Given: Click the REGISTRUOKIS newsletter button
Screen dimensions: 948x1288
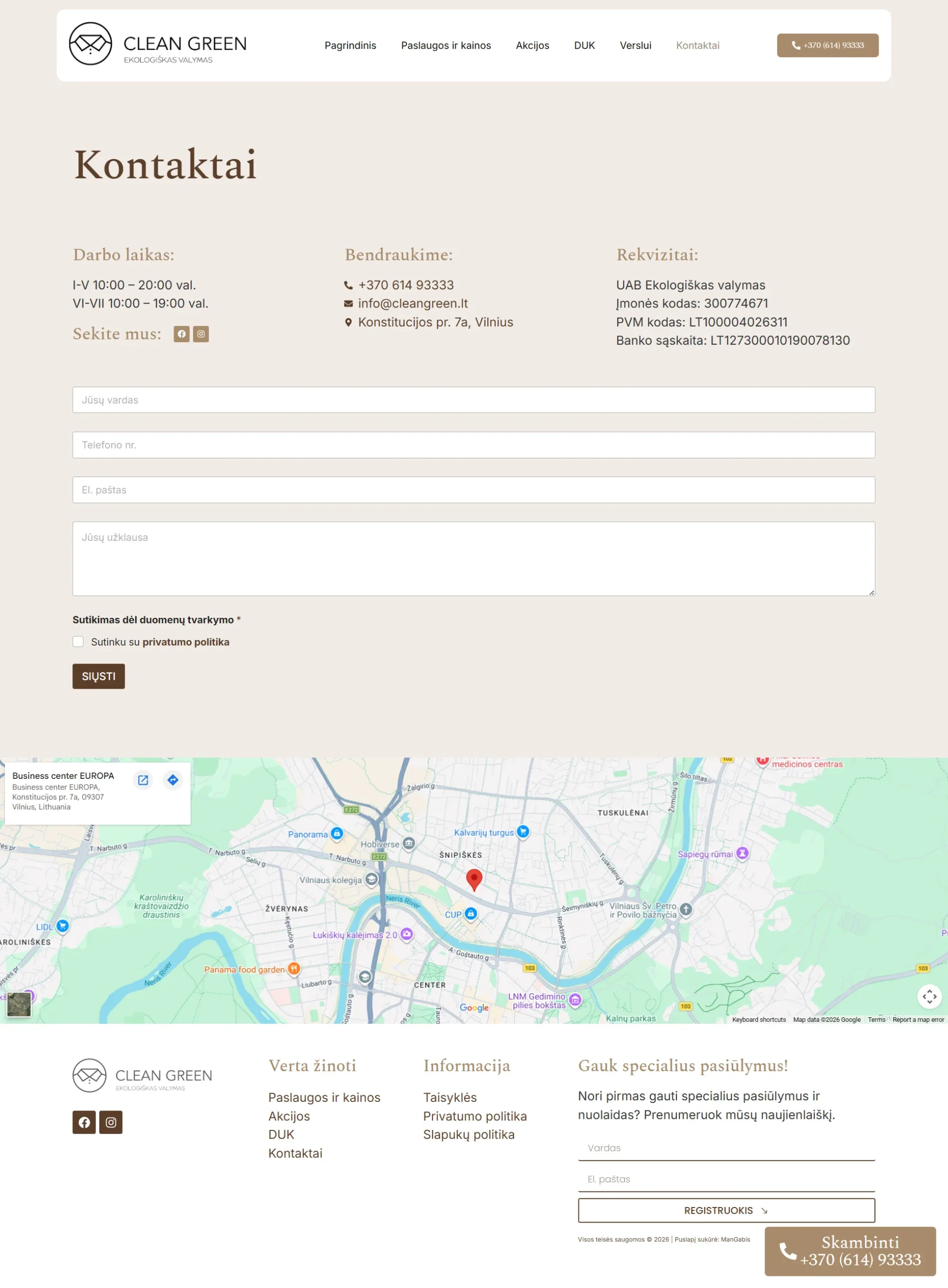Looking at the screenshot, I should pyautogui.click(x=727, y=1211).
